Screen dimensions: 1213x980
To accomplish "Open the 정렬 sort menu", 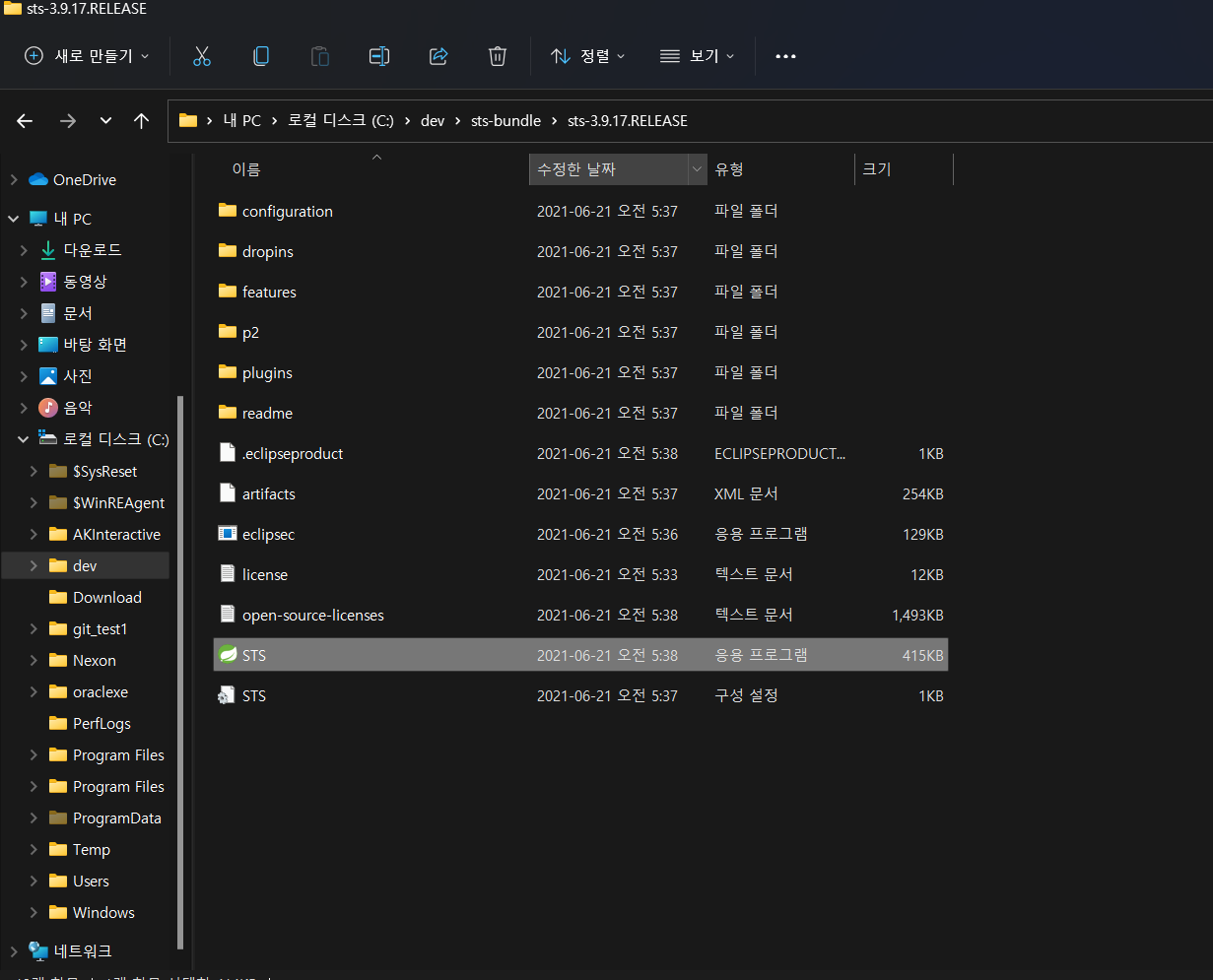I will 588,56.
